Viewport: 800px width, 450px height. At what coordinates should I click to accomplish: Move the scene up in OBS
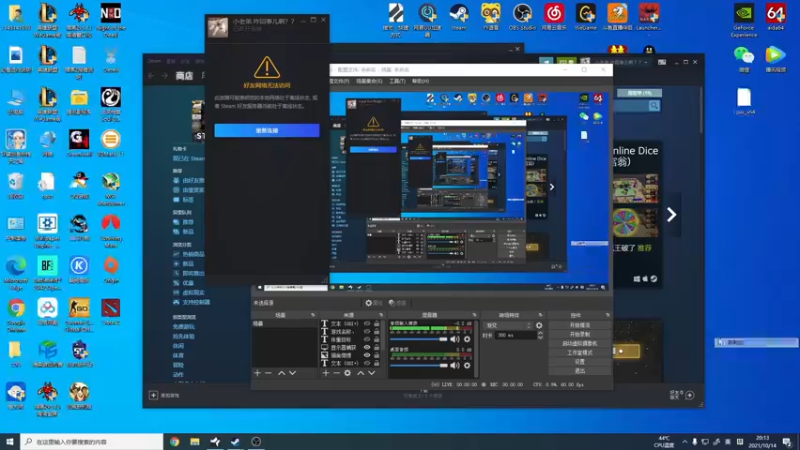pos(281,373)
